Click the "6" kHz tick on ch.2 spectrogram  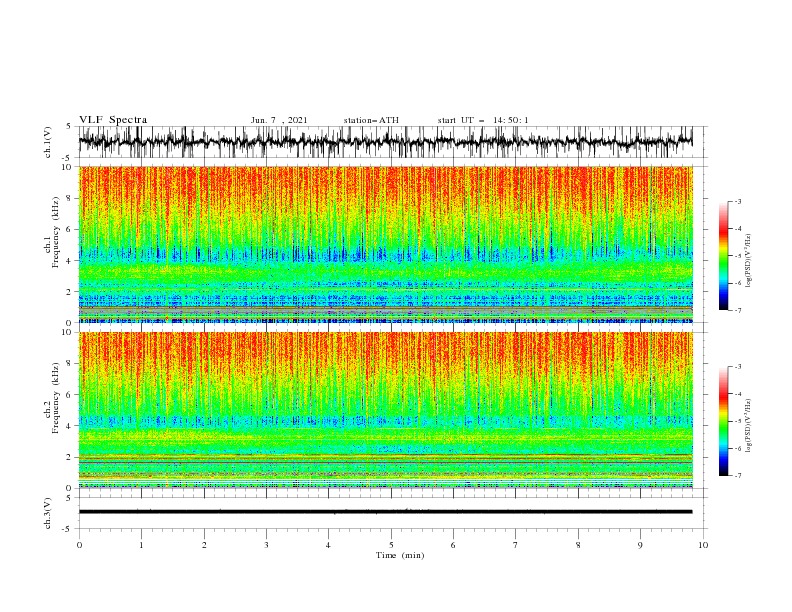click(71, 395)
